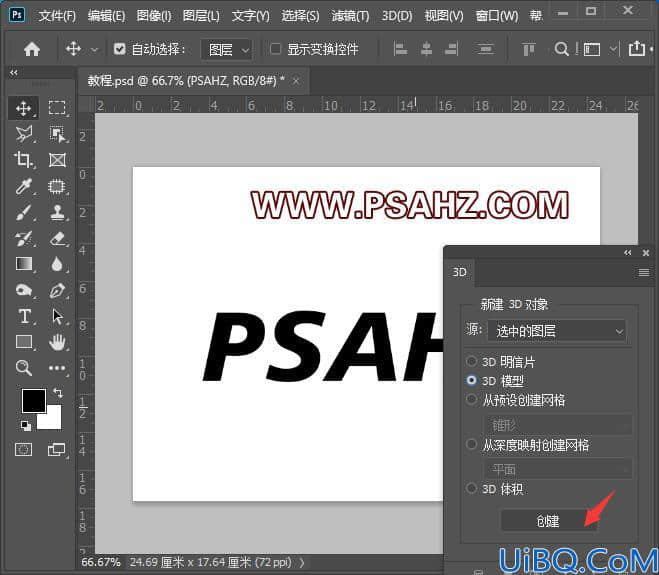The height and width of the screenshot is (575, 659).
Task: Activate the Gradient tool
Action: (x=24, y=264)
